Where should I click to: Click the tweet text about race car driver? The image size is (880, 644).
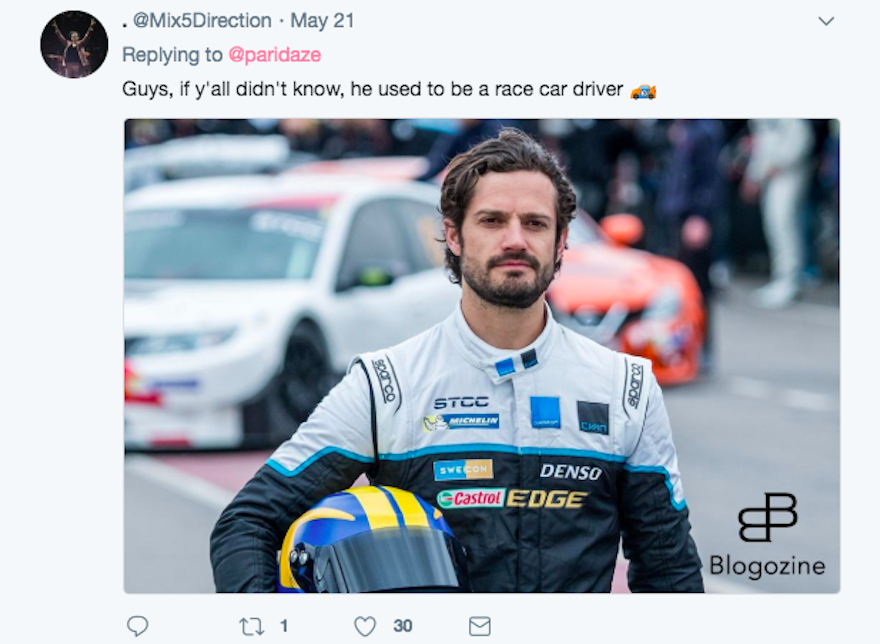coord(373,89)
